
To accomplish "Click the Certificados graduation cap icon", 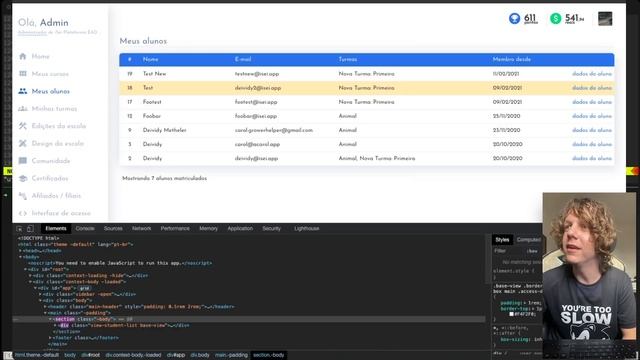I will [x=23, y=178].
